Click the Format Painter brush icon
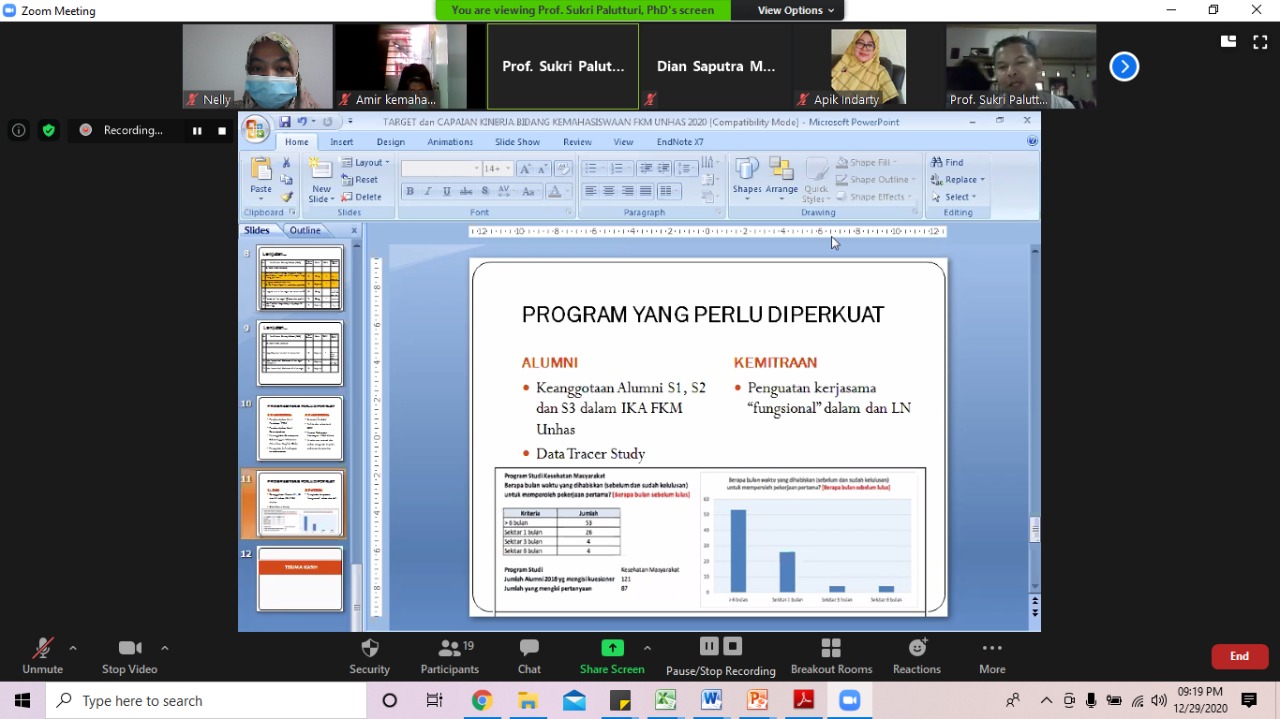This screenshot has height=719, width=1280. coord(286,197)
